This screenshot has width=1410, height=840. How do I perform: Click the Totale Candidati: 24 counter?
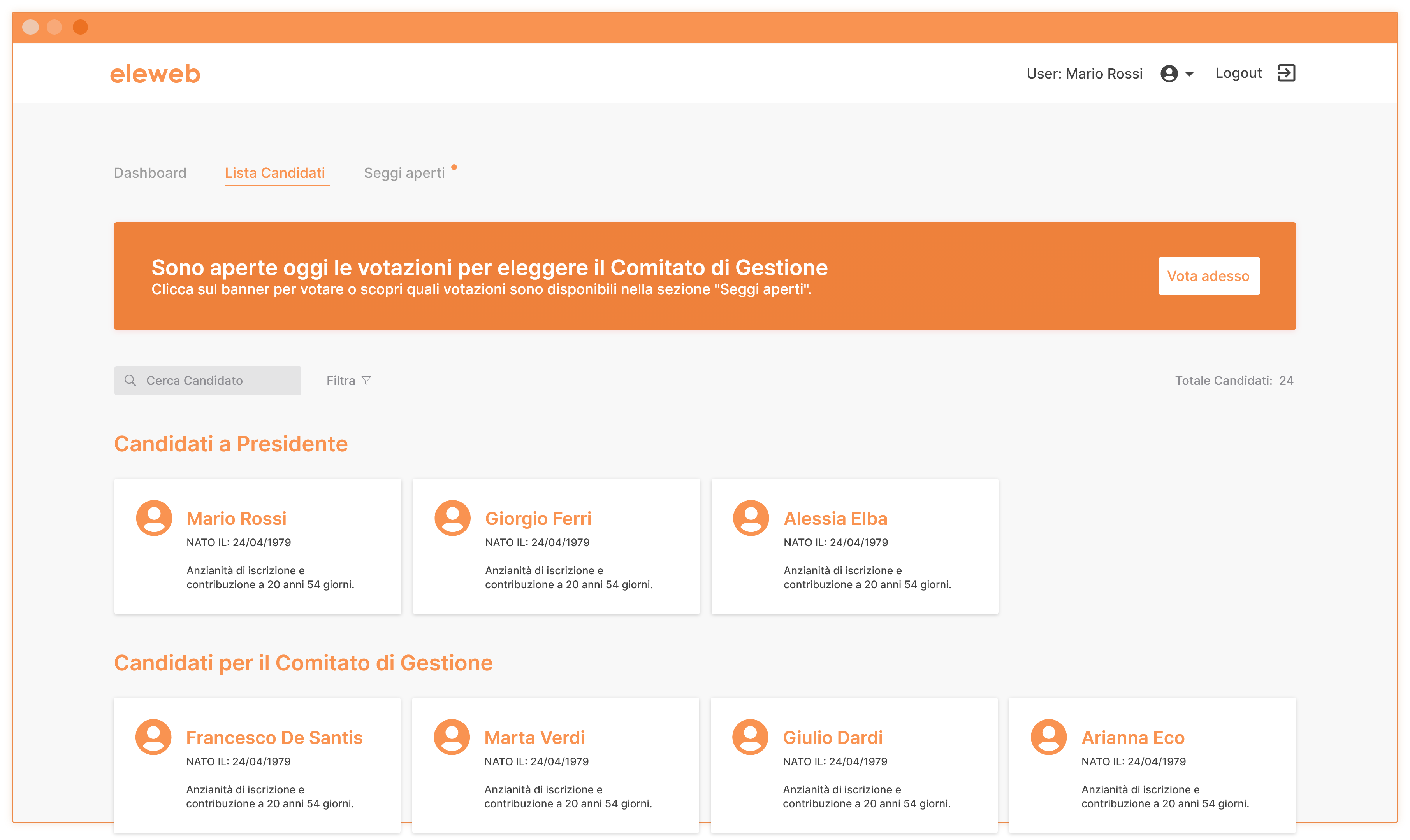pos(1234,381)
